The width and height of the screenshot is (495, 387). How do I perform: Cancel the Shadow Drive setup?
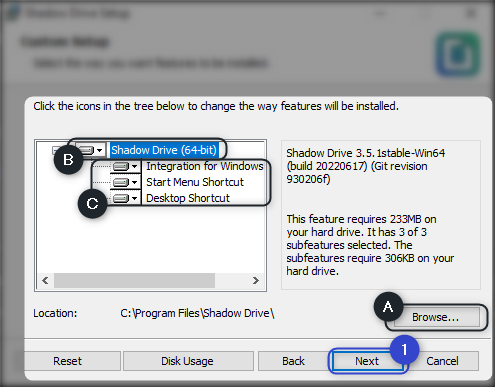pos(442,361)
